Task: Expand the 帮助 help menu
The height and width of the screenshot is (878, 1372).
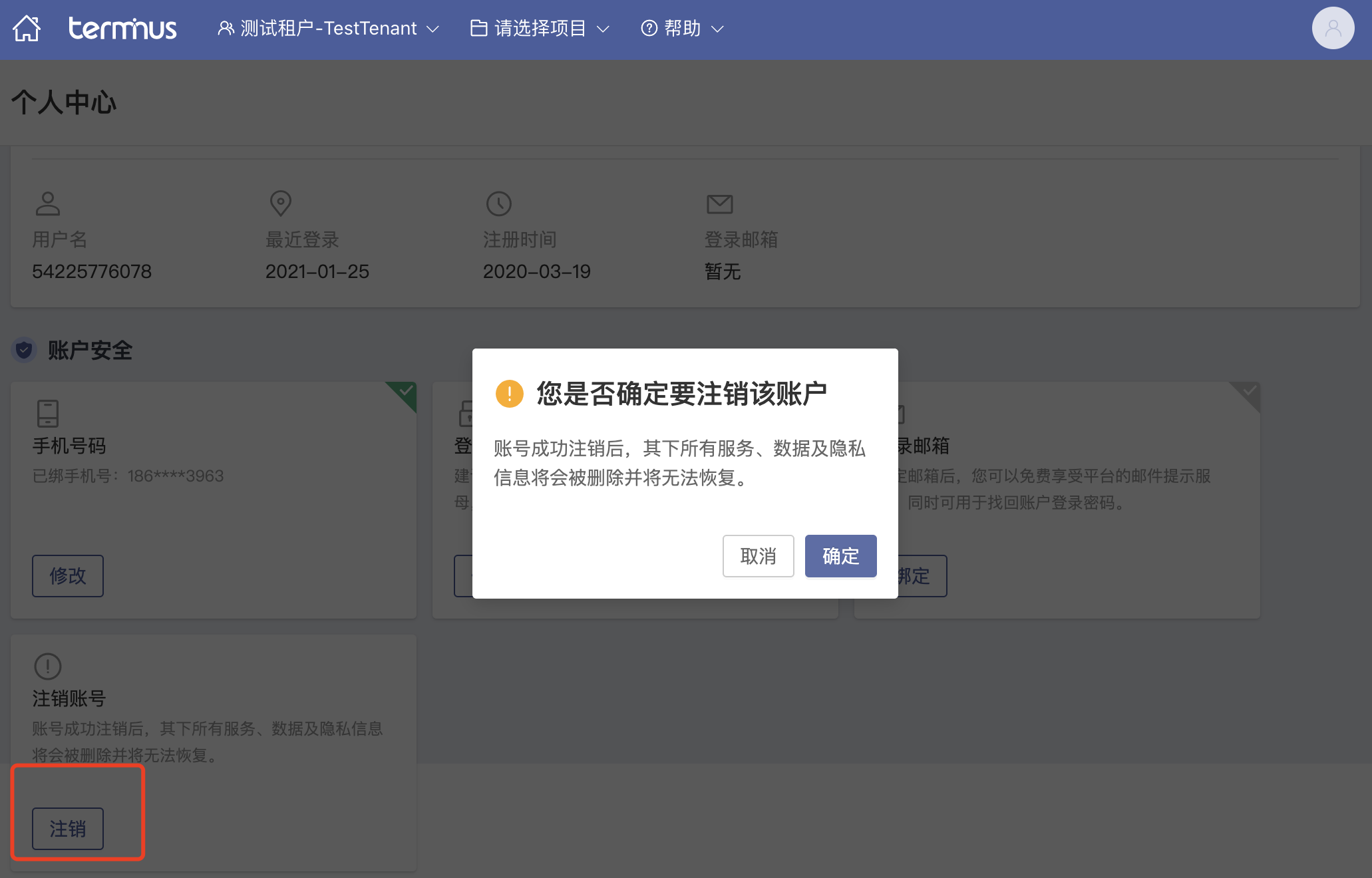Action: coord(682,28)
